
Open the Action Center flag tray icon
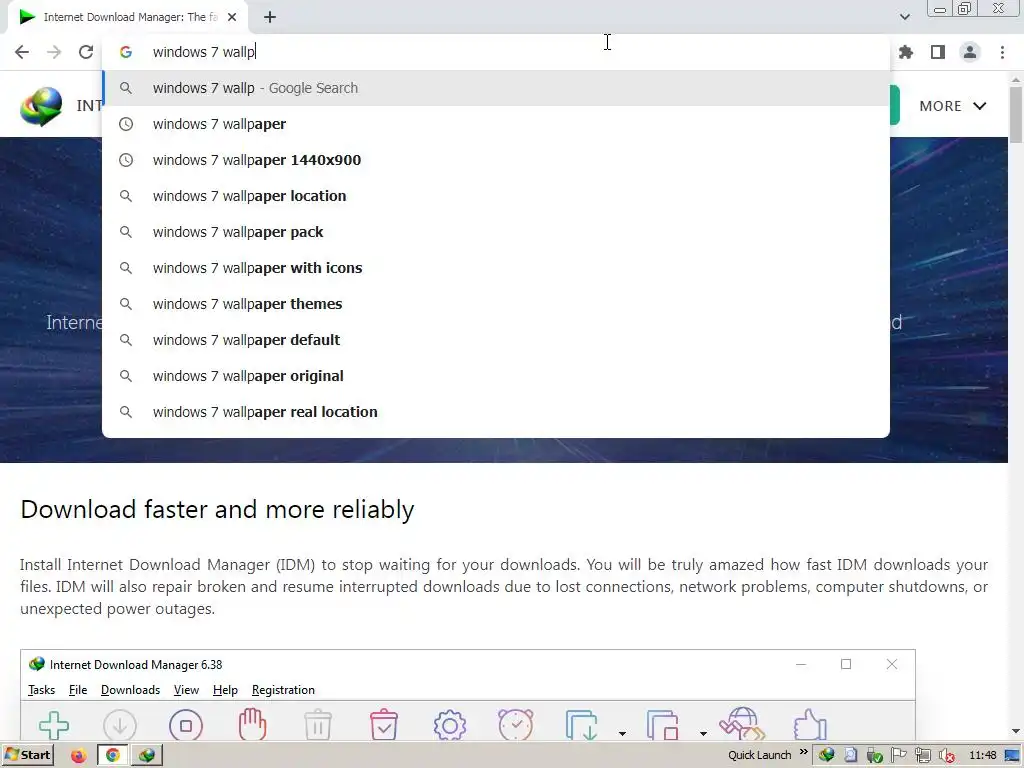(x=899, y=756)
